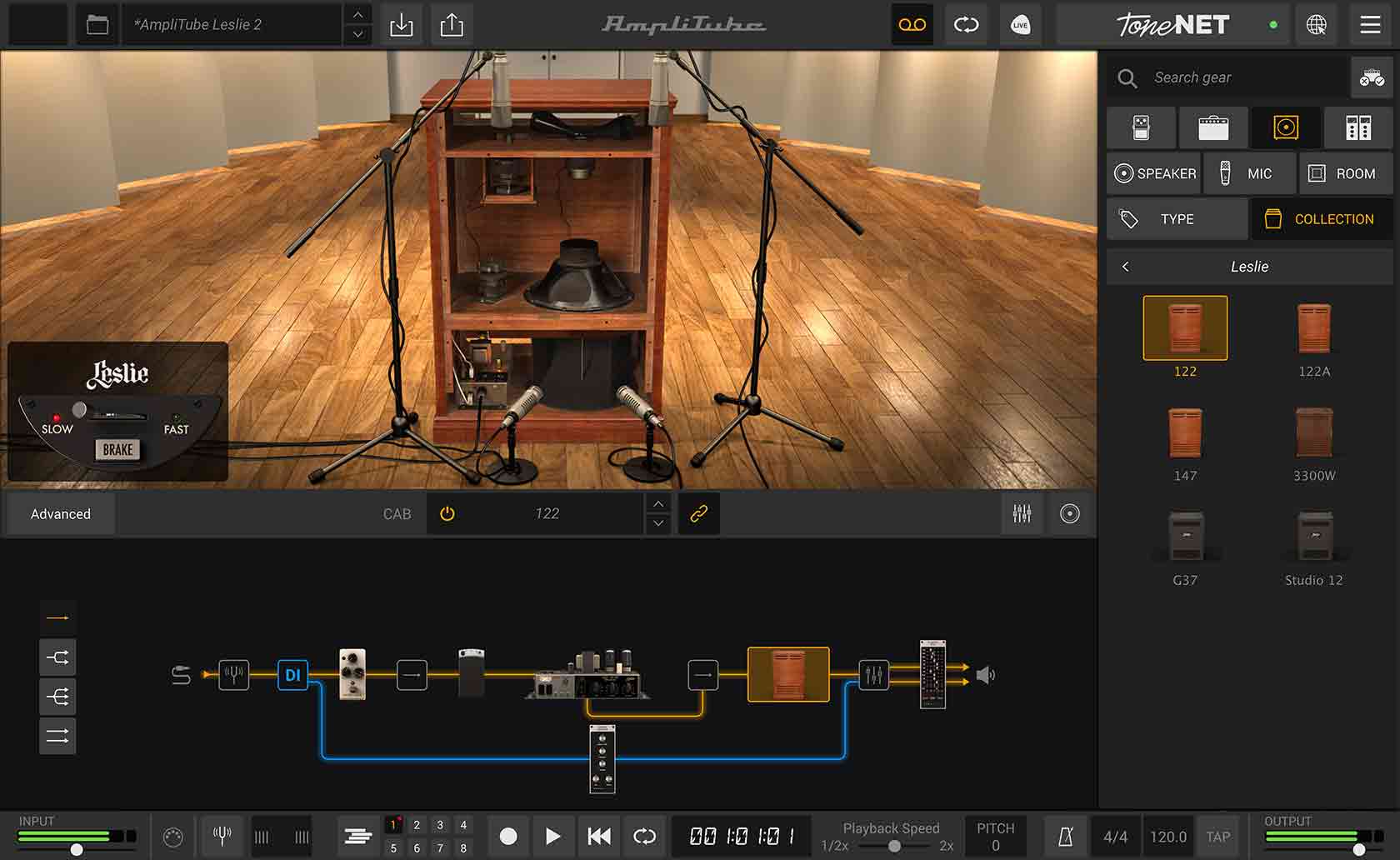The height and width of the screenshot is (860, 1400).
Task: Toggle the CAB power button
Action: point(447,514)
